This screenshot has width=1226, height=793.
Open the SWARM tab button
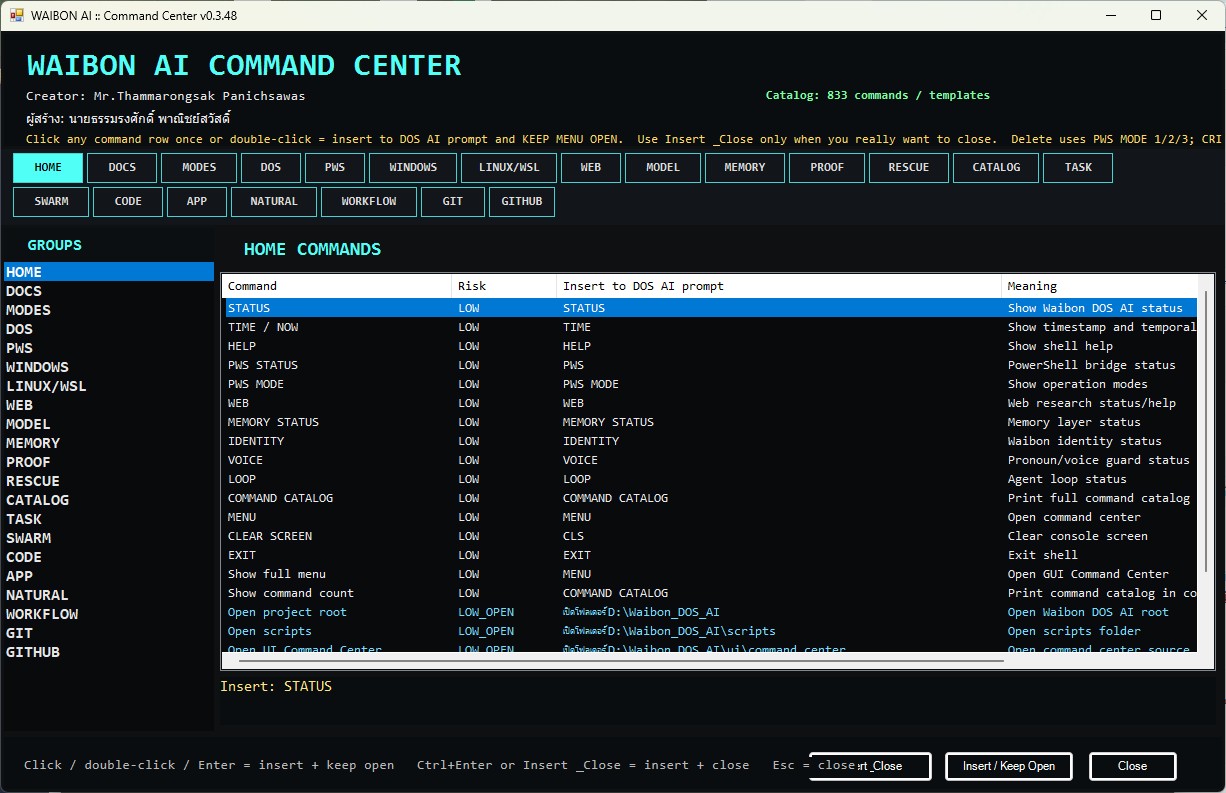(51, 202)
